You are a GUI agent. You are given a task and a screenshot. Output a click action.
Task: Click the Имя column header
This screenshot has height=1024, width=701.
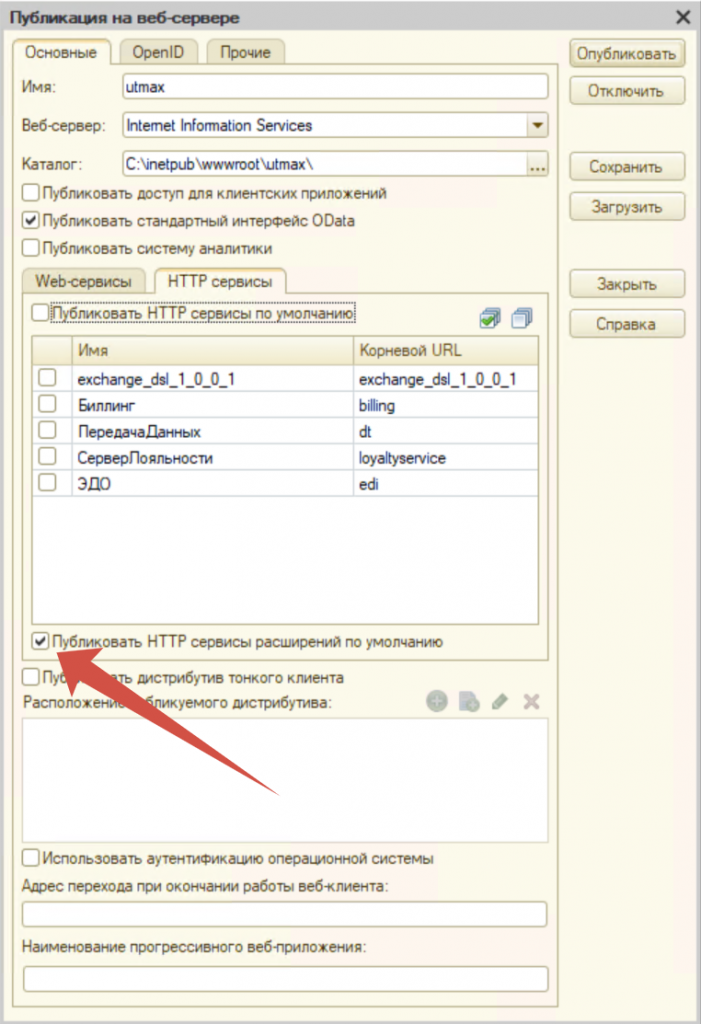tap(212, 351)
